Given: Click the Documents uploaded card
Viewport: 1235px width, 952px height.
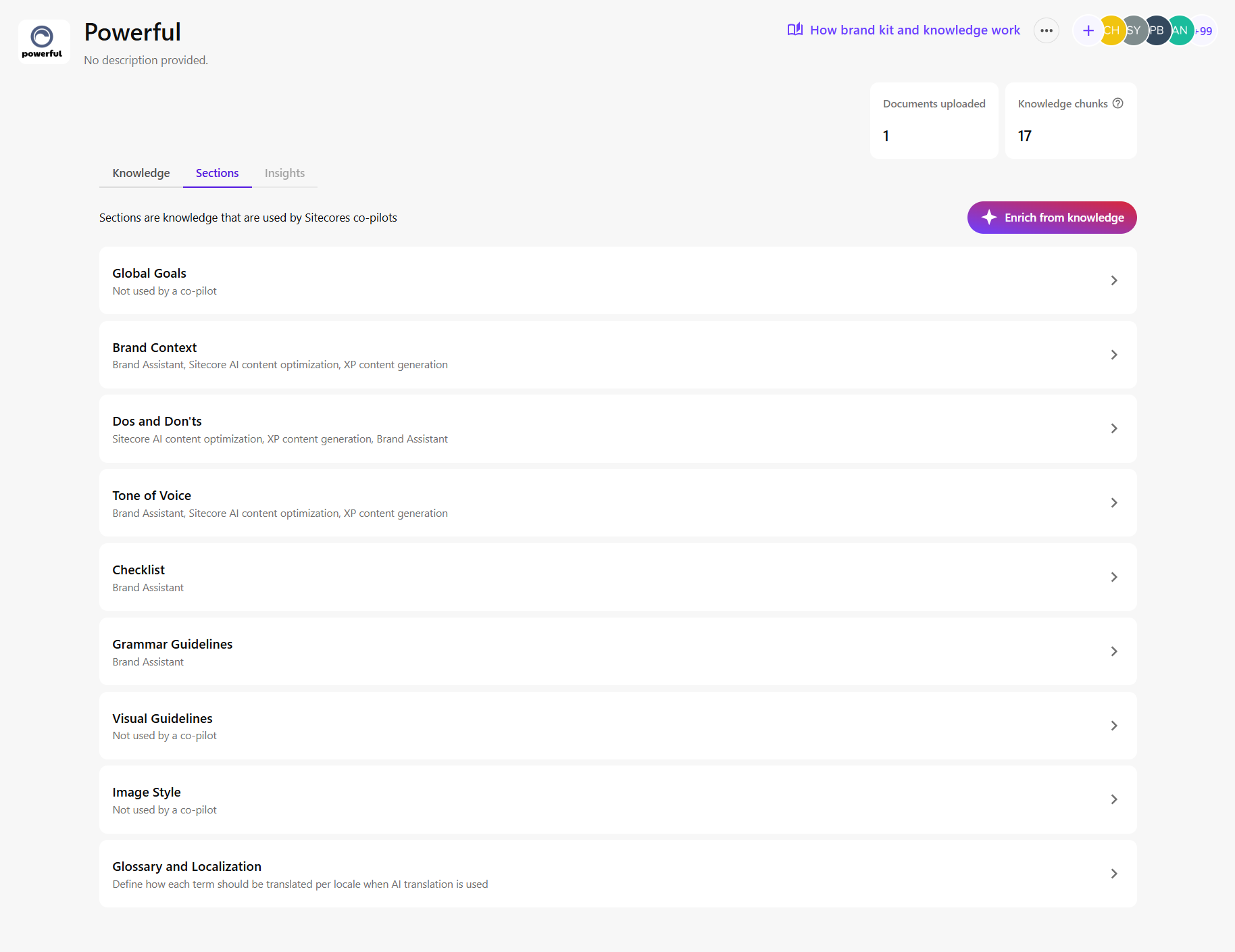Looking at the screenshot, I should click(934, 121).
